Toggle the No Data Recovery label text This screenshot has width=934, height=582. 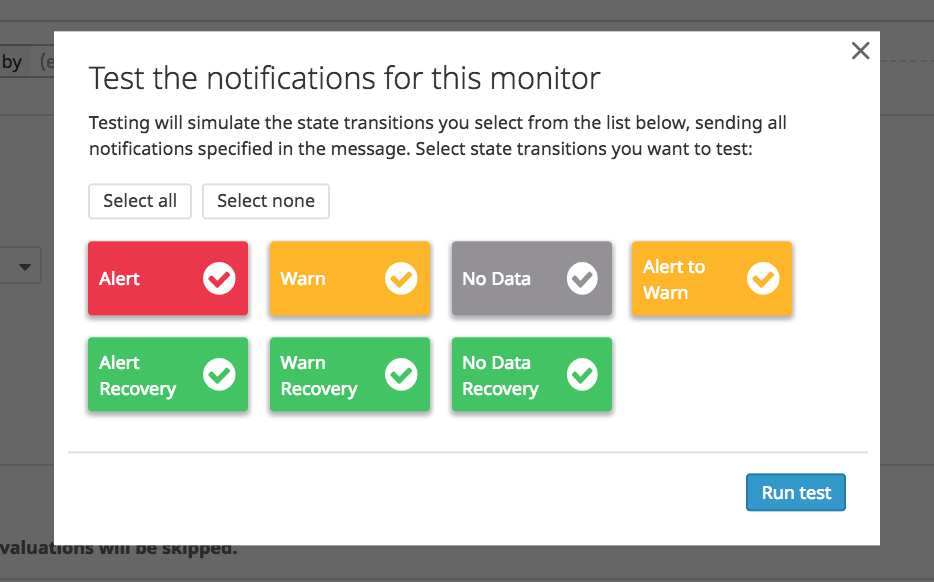500,375
